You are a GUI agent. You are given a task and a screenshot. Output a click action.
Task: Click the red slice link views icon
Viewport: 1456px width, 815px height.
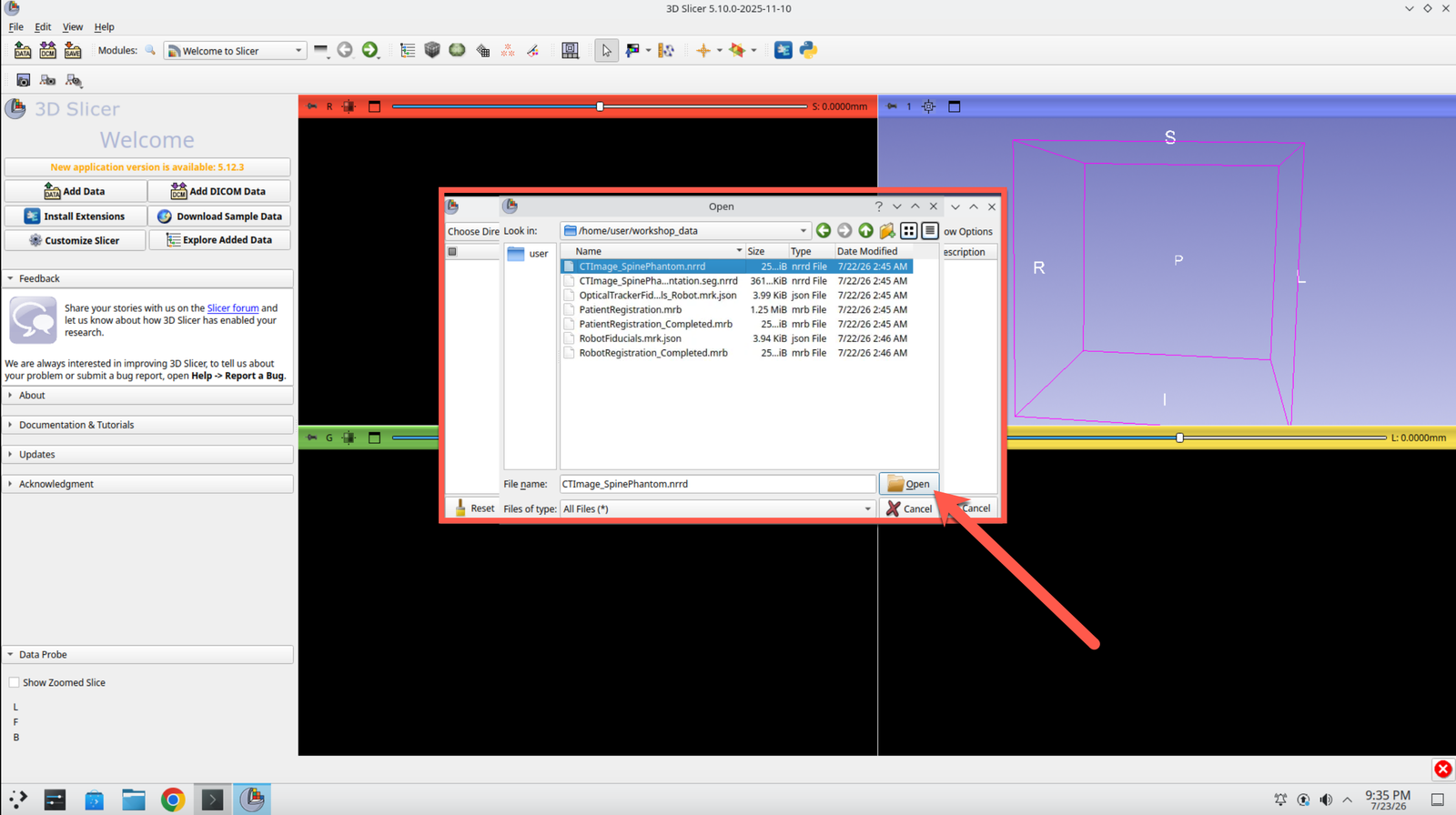[349, 106]
